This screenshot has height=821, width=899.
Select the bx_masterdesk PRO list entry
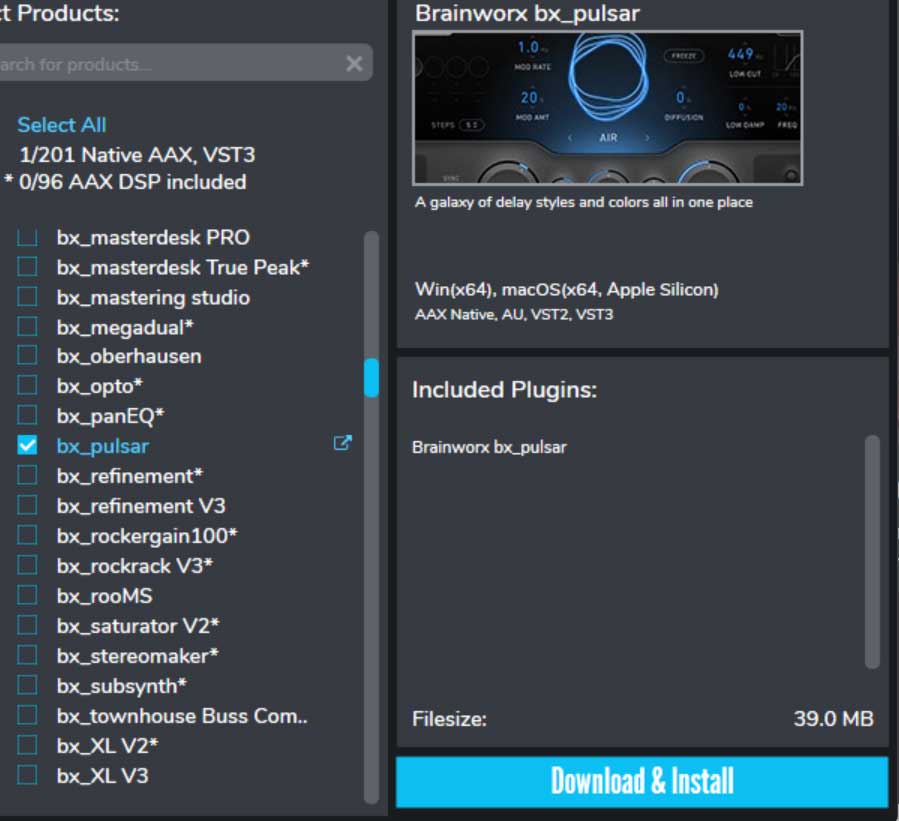(153, 237)
